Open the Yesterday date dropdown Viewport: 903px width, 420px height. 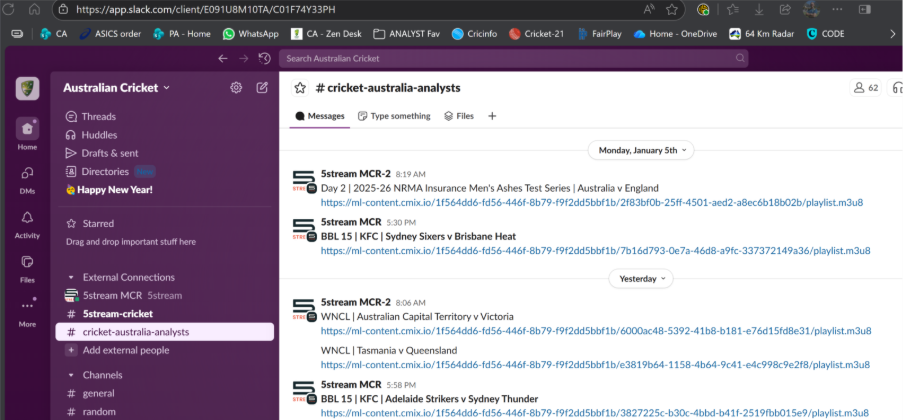click(x=640, y=279)
